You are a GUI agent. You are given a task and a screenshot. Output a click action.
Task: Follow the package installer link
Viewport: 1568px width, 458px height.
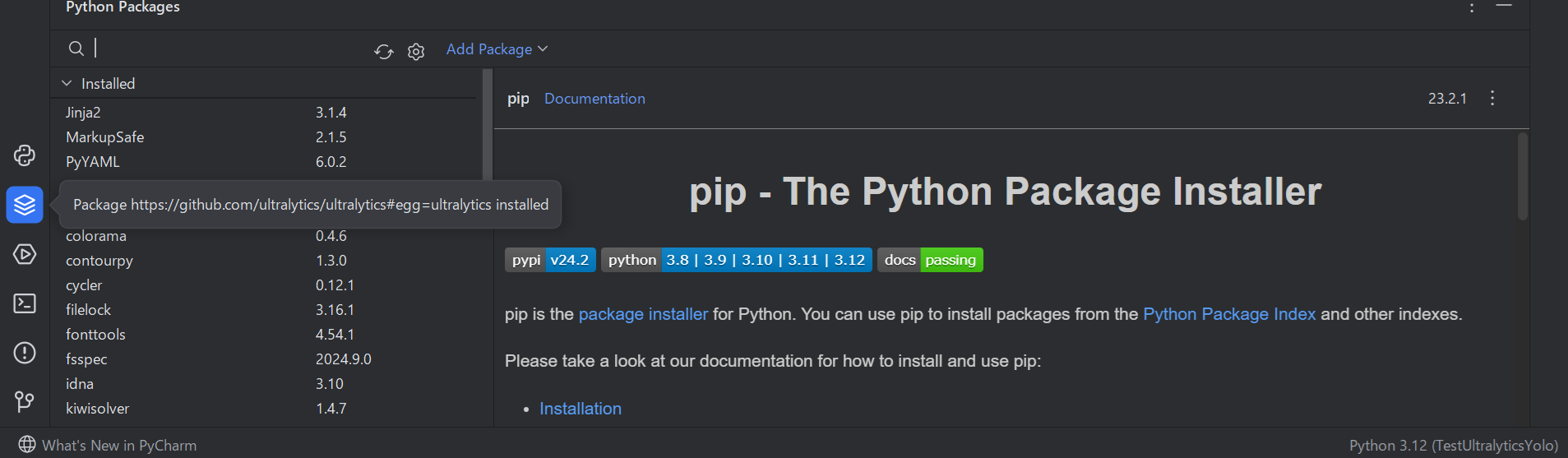point(643,314)
